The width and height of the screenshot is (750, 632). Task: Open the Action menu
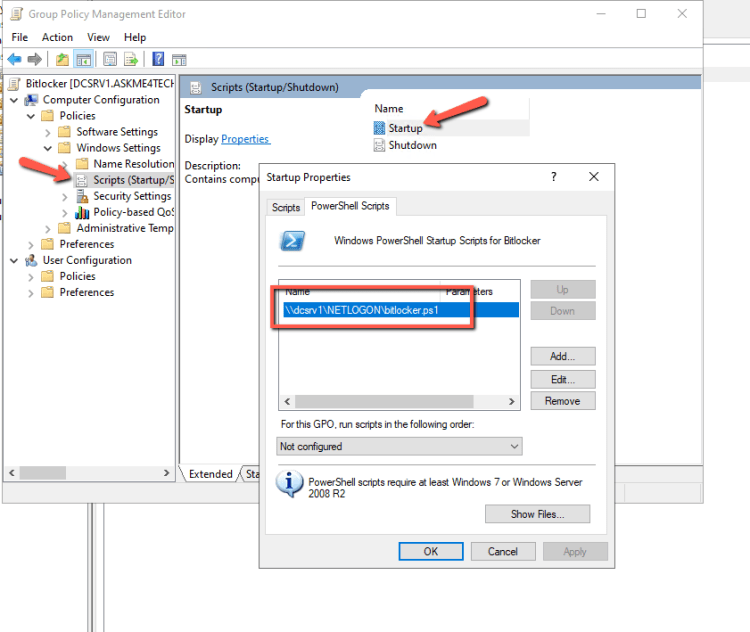click(57, 37)
